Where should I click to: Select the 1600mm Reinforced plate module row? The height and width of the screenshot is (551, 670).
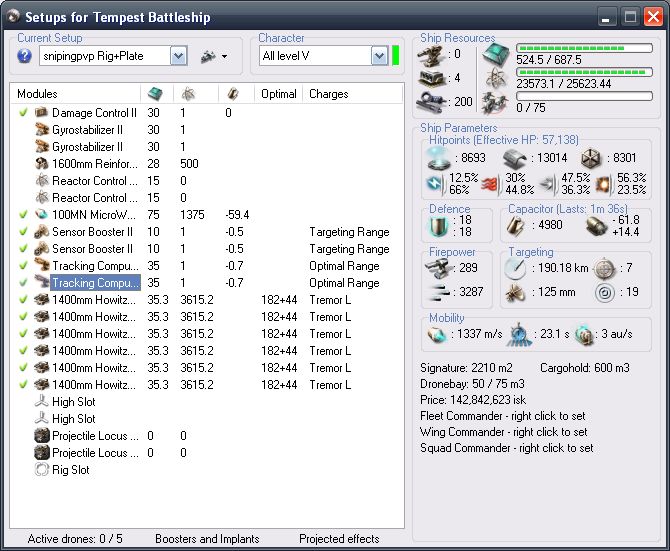click(94, 164)
